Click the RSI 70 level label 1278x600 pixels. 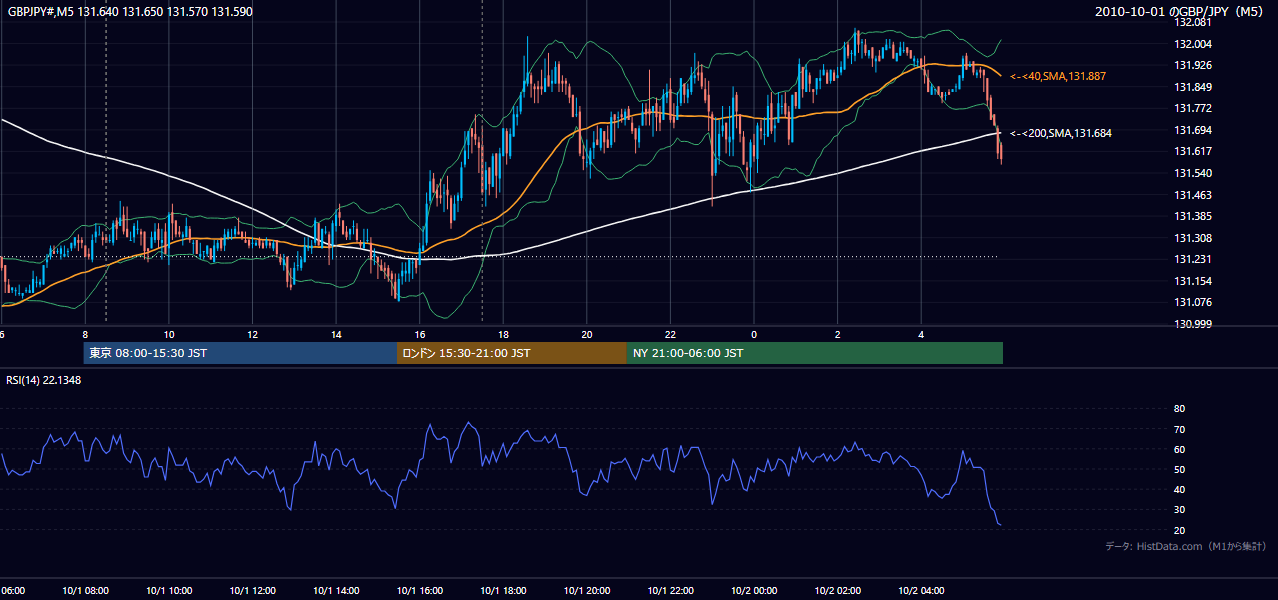coord(1179,429)
